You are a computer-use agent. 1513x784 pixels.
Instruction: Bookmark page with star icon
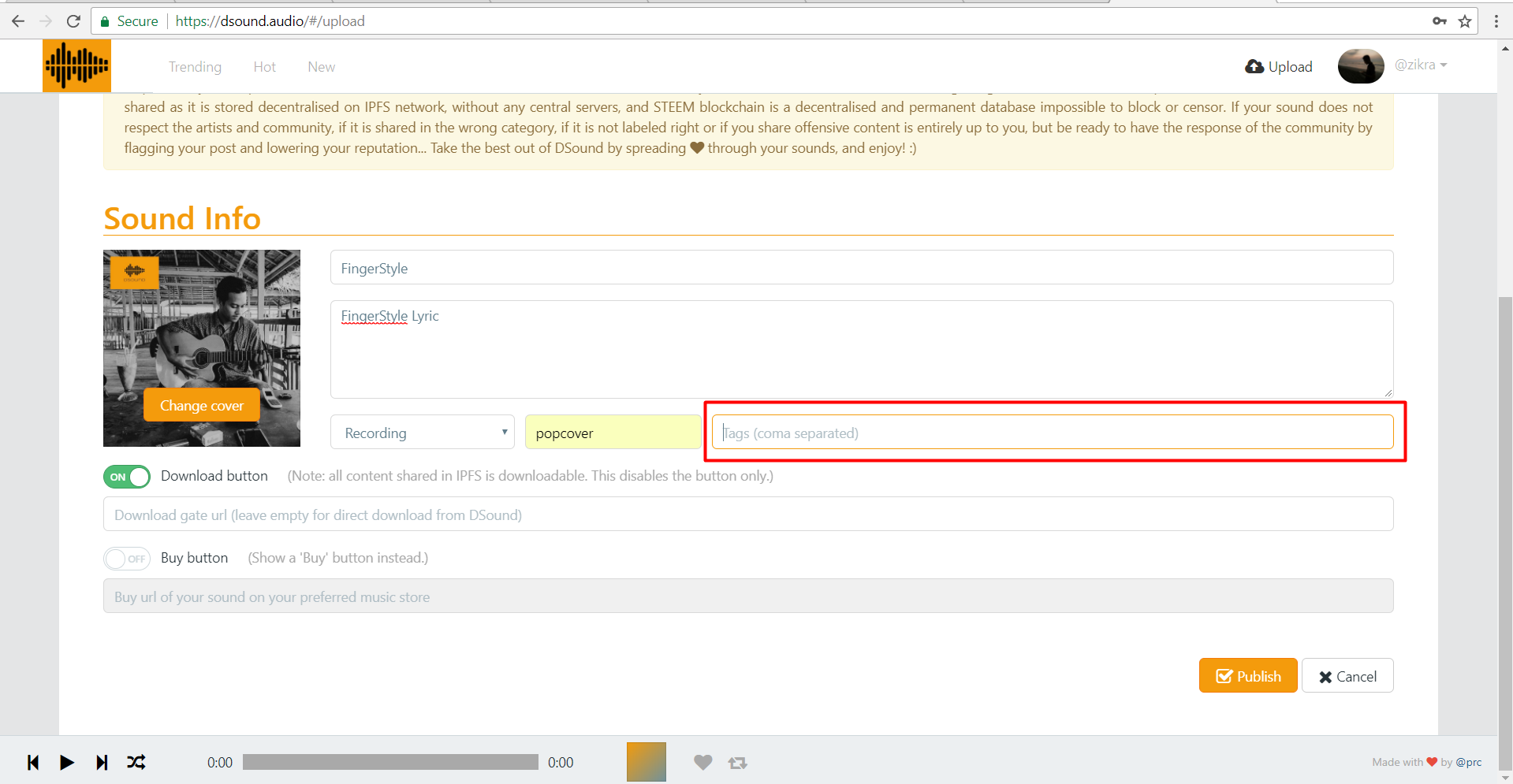tap(1465, 21)
